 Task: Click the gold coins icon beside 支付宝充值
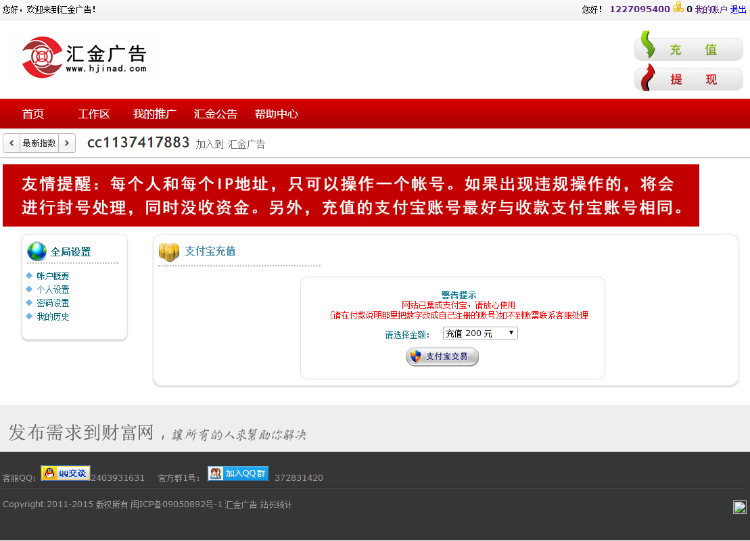[169, 252]
